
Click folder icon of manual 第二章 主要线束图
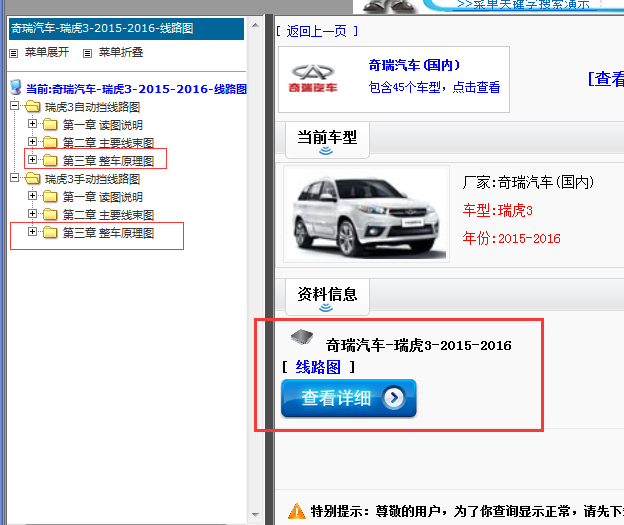click(50, 215)
